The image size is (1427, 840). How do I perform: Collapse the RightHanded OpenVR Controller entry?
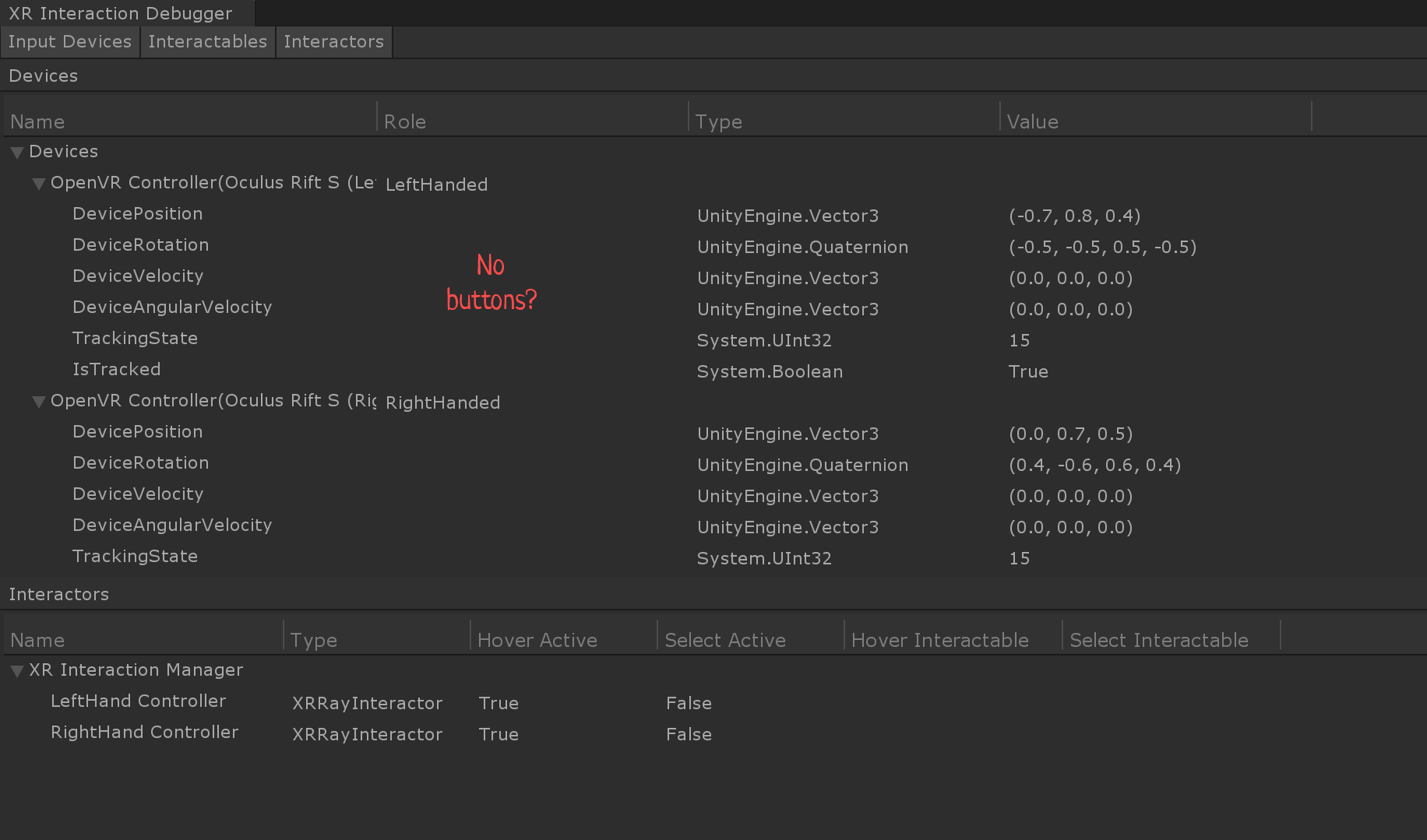click(38, 402)
